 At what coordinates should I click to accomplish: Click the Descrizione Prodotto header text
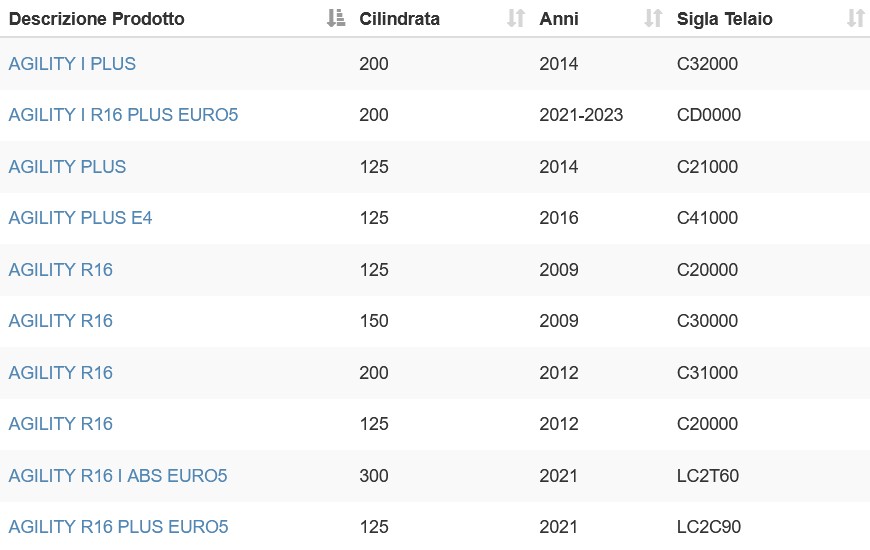97,18
